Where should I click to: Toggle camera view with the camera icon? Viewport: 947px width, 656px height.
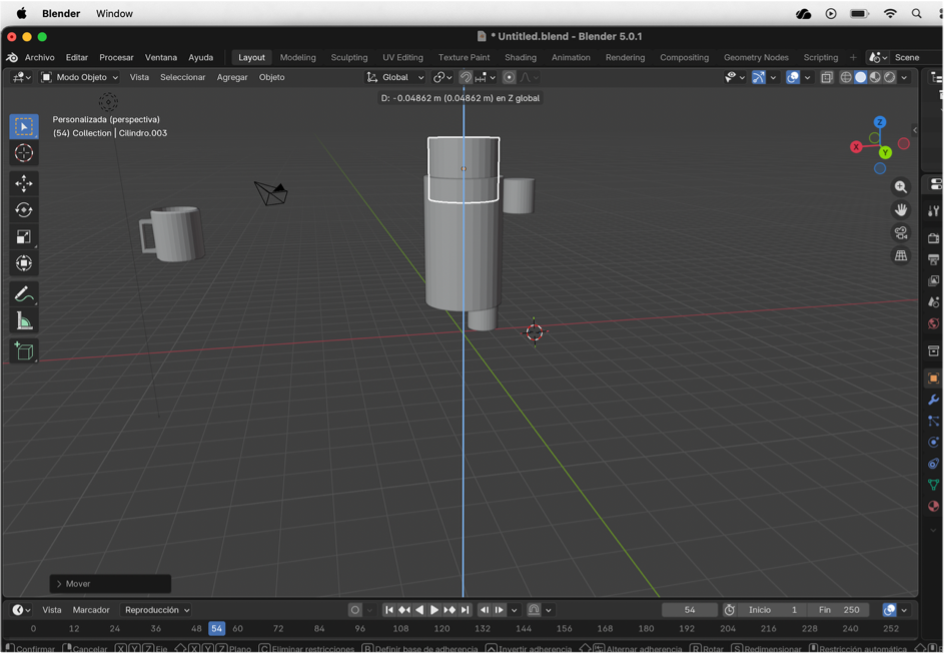click(901, 233)
